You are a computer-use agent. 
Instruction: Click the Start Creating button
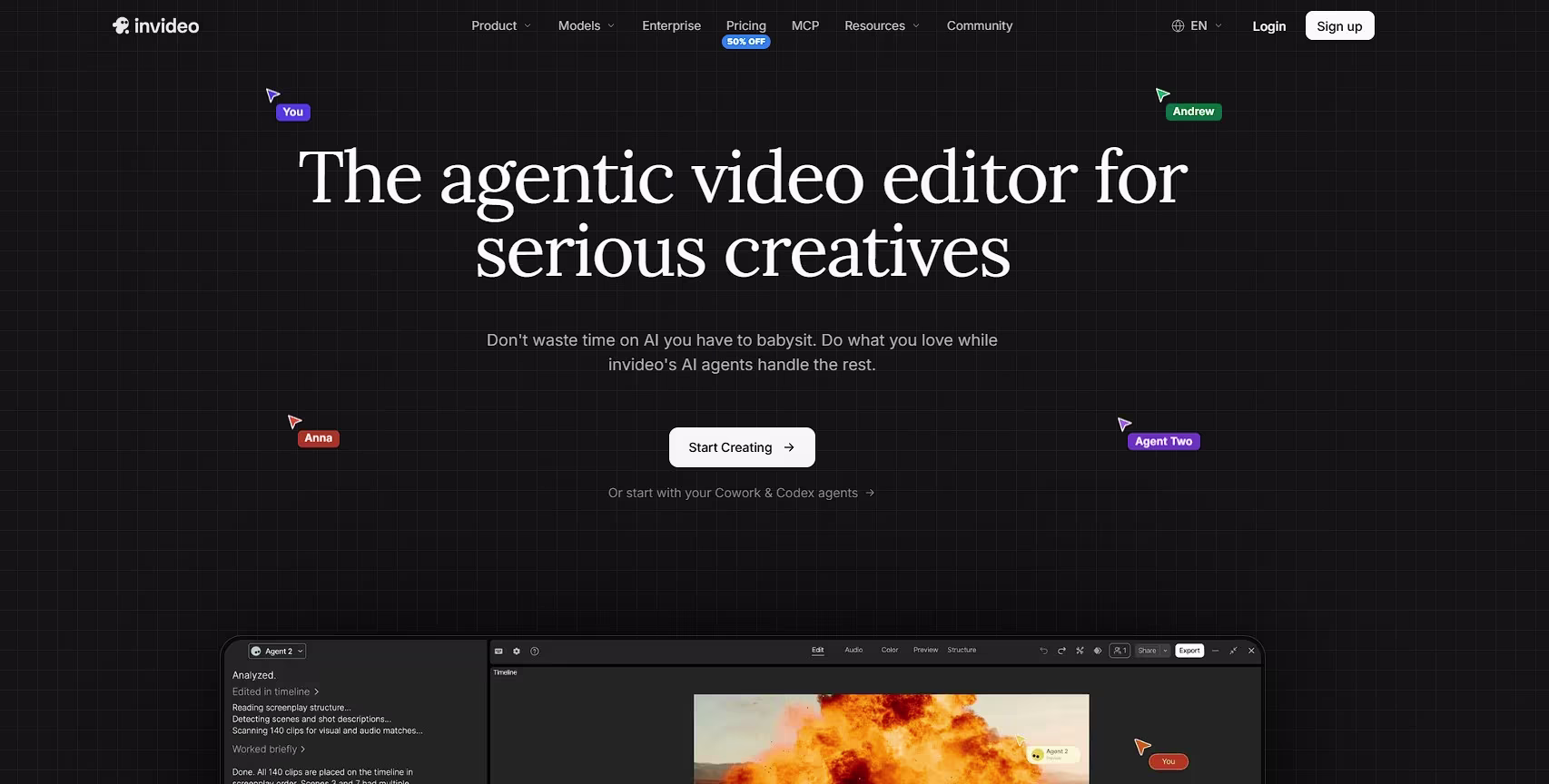point(742,447)
